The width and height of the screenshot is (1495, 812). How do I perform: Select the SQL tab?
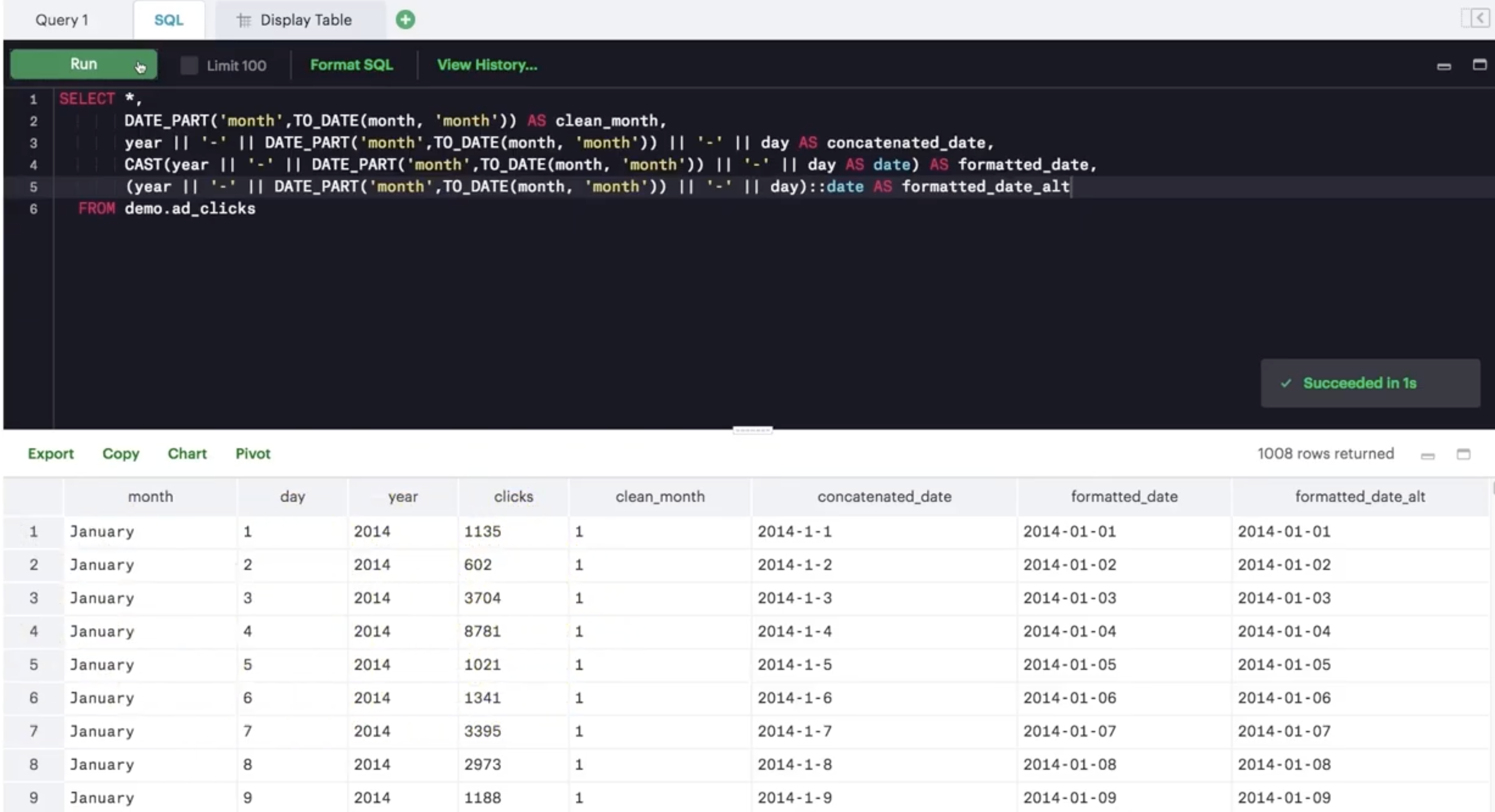pos(168,19)
